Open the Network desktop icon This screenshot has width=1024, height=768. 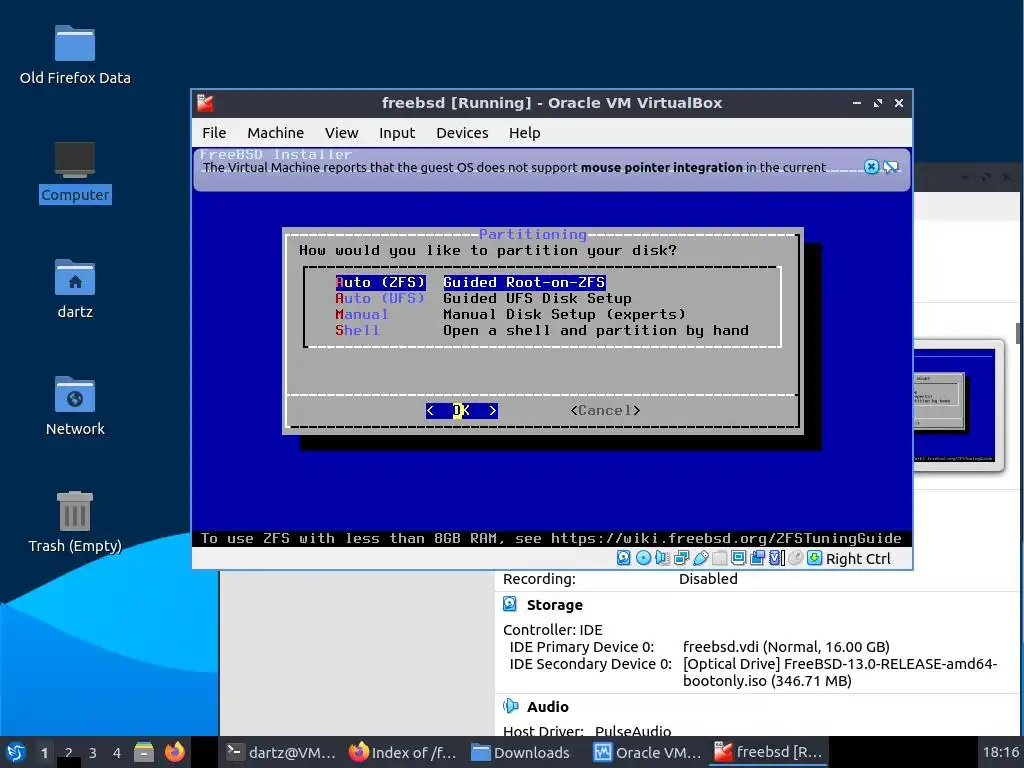(75, 406)
